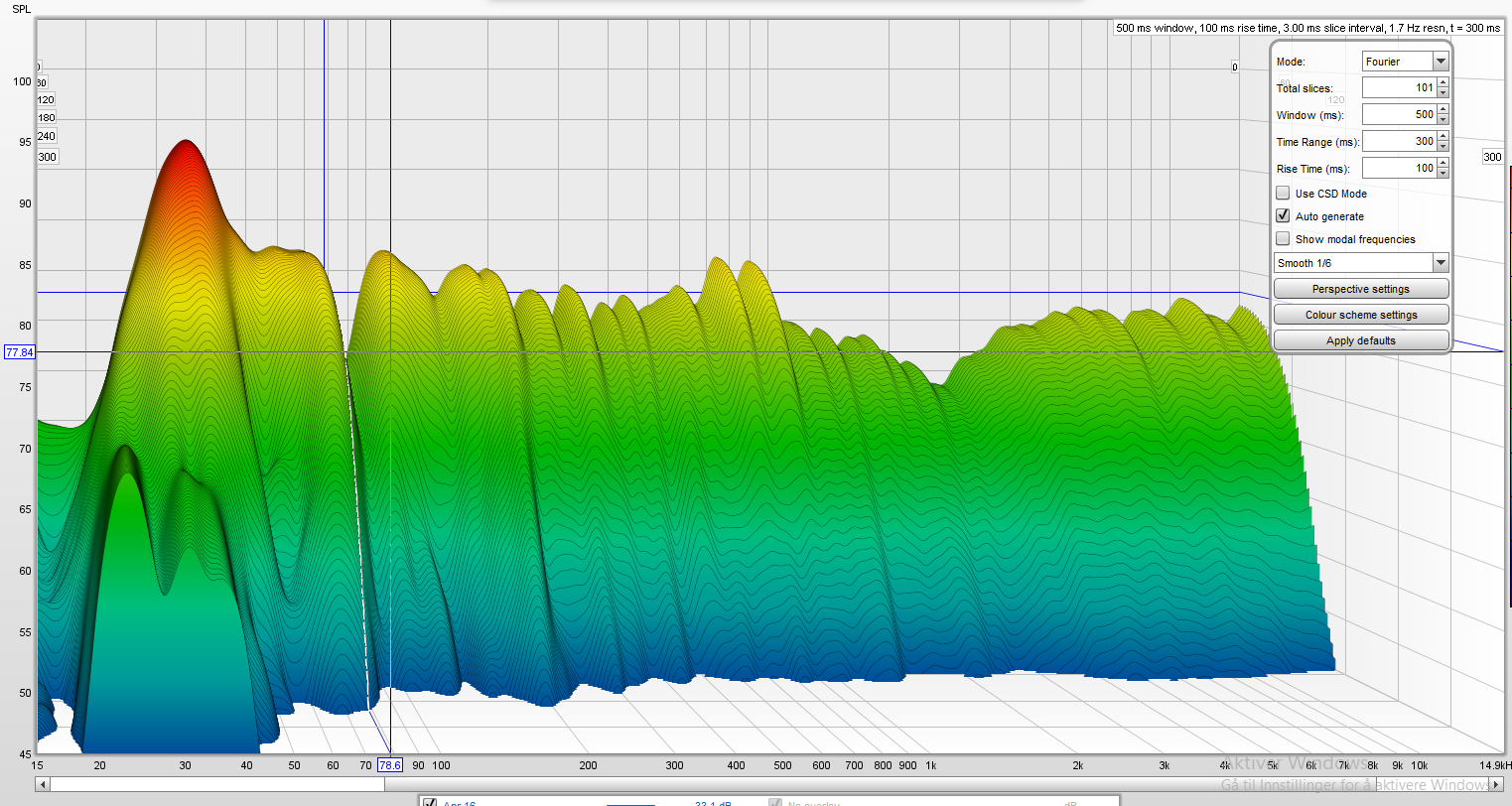This screenshot has width=1512, height=806.
Task: Decrease Window ms using down arrow
Action: point(1443,119)
